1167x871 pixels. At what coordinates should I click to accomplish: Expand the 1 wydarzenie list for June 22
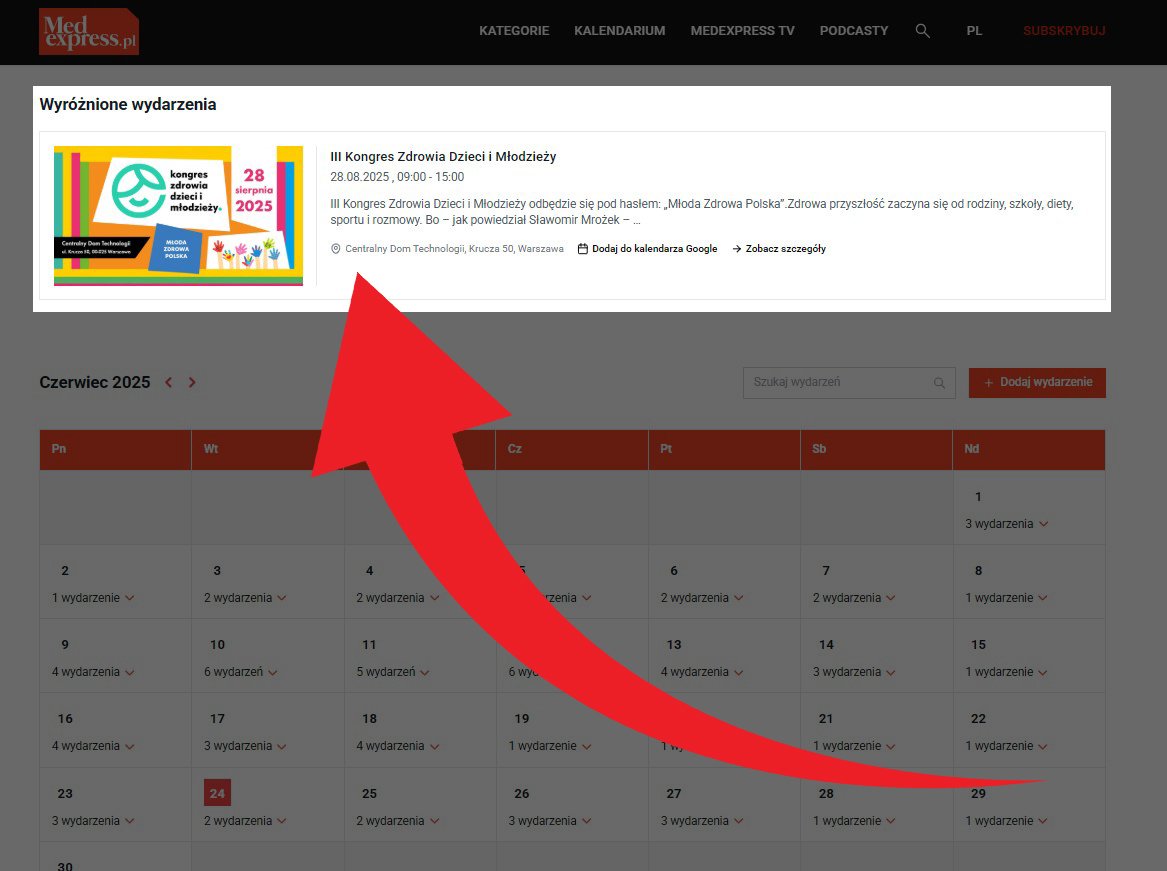tap(1006, 746)
